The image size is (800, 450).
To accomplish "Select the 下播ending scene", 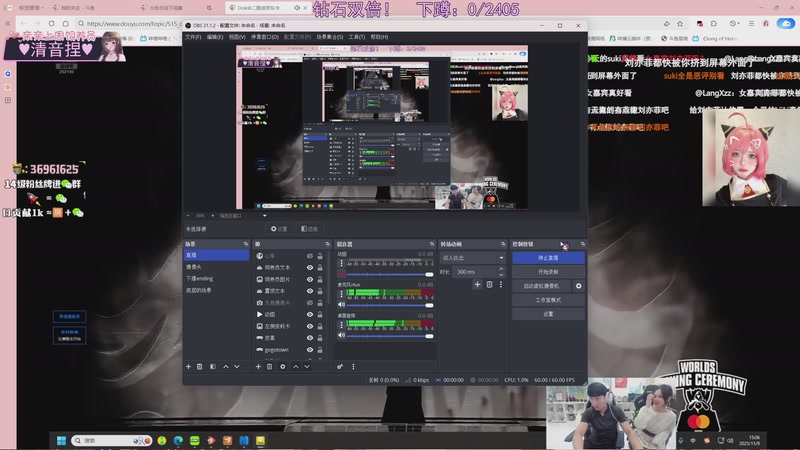I will pos(216,279).
